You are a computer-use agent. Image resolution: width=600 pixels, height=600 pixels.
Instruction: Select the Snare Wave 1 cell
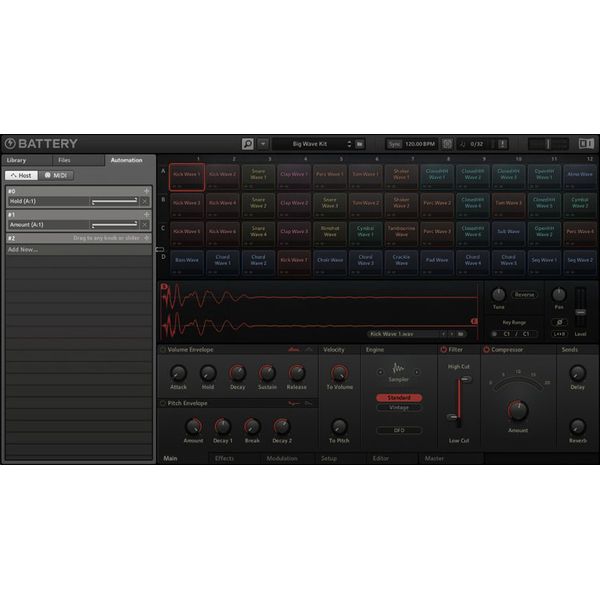click(x=258, y=177)
